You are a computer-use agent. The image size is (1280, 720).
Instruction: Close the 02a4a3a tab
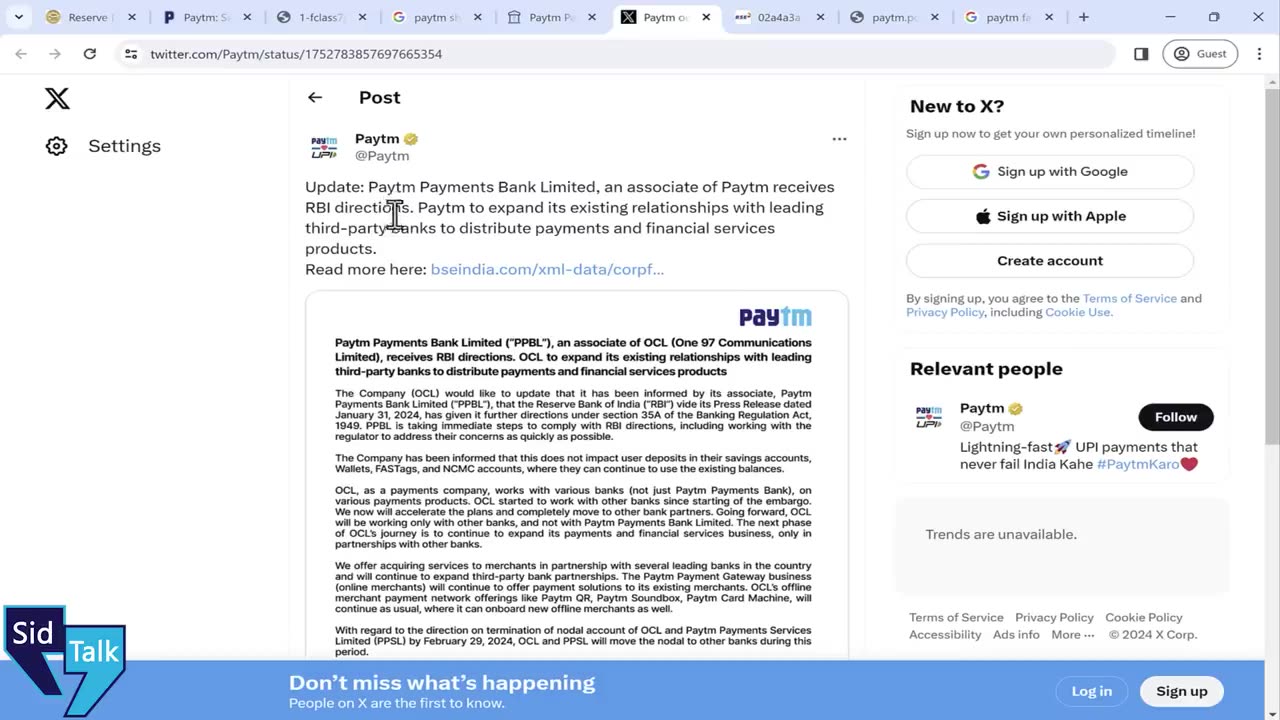(x=821, y=17)
